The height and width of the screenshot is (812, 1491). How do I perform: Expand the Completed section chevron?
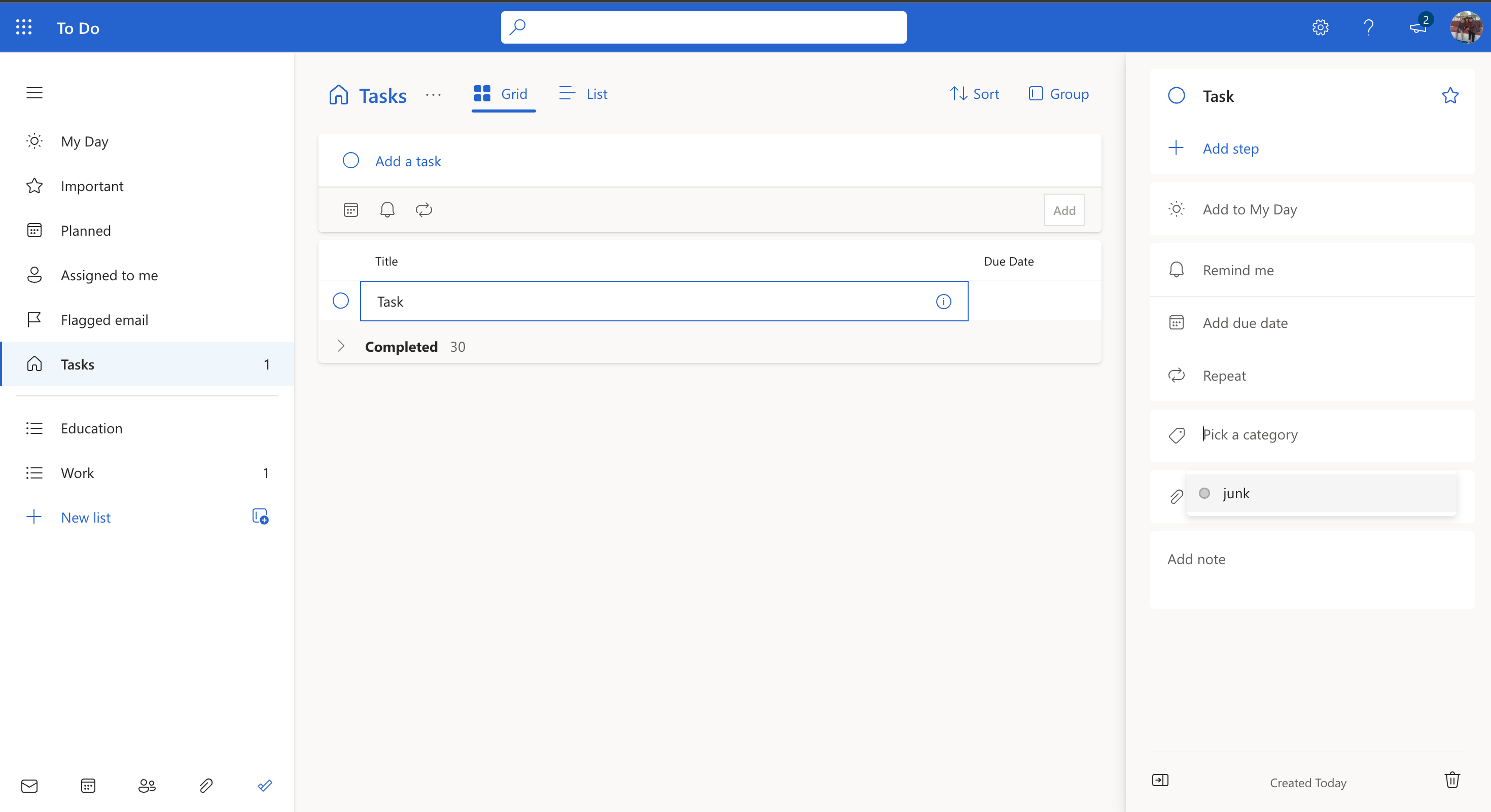pos(341,346)
